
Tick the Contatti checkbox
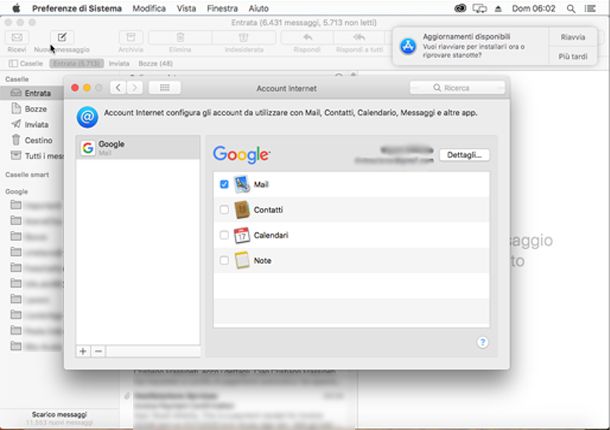click(224, 210)
